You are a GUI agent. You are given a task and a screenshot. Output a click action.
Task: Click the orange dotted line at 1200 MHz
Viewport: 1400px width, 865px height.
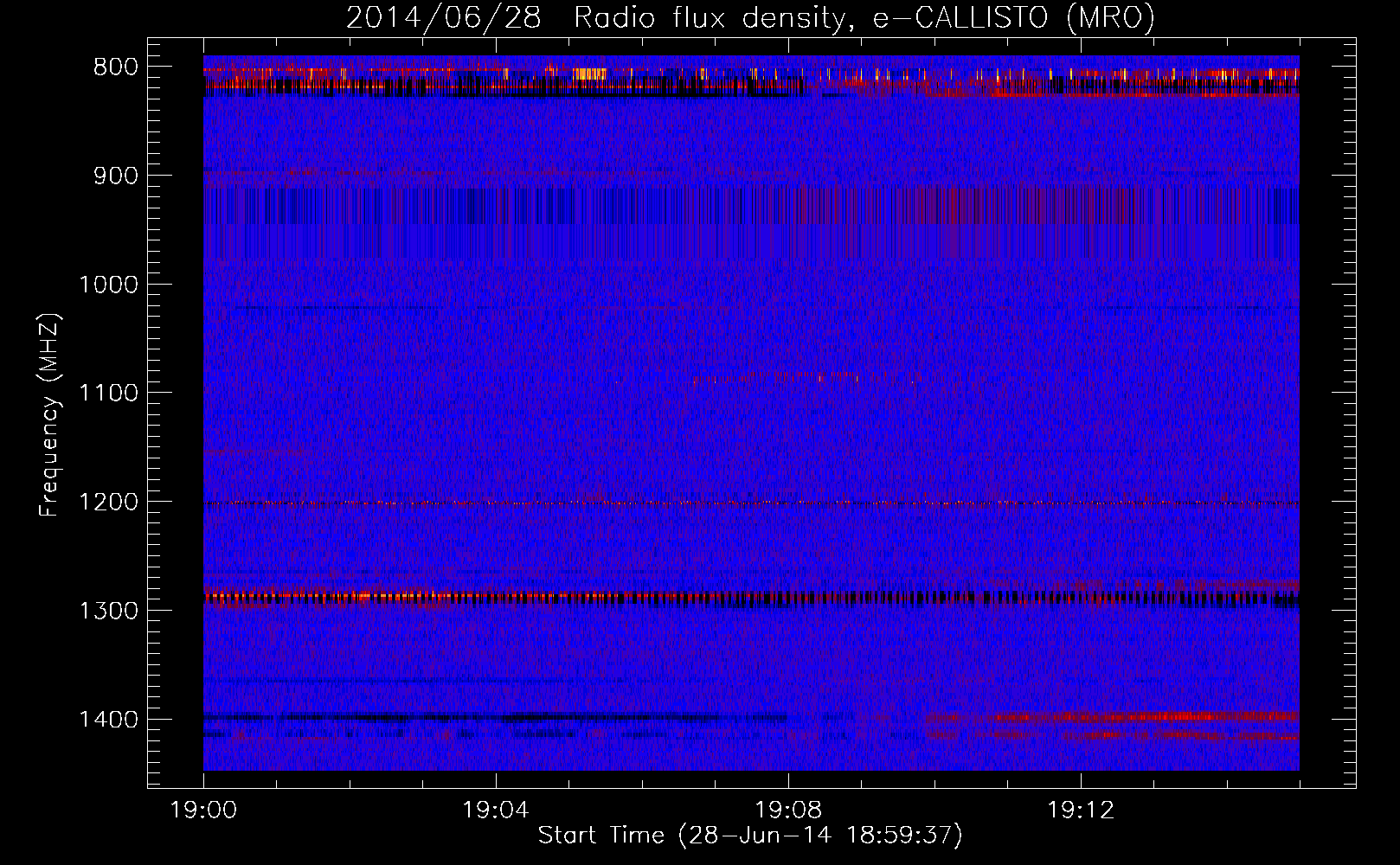coord(751,503)
